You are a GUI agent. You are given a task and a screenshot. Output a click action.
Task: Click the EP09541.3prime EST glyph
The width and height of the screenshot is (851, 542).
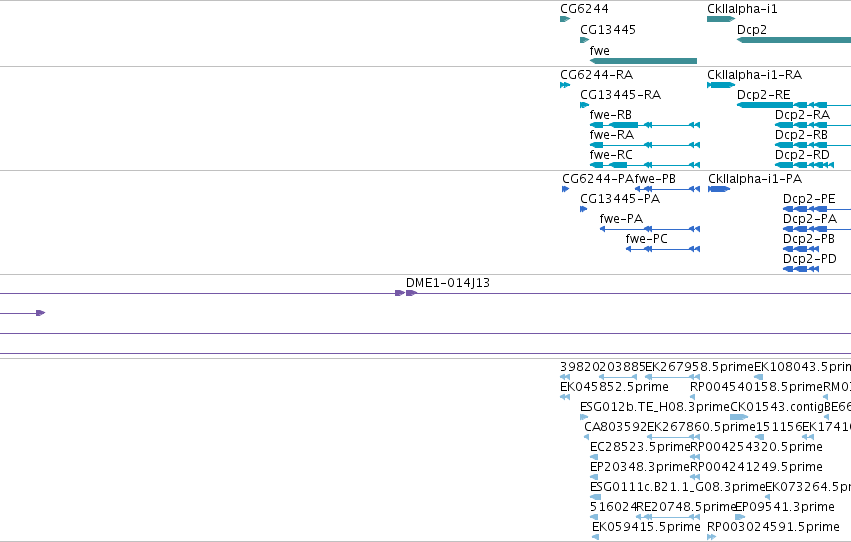click(740, 517)
